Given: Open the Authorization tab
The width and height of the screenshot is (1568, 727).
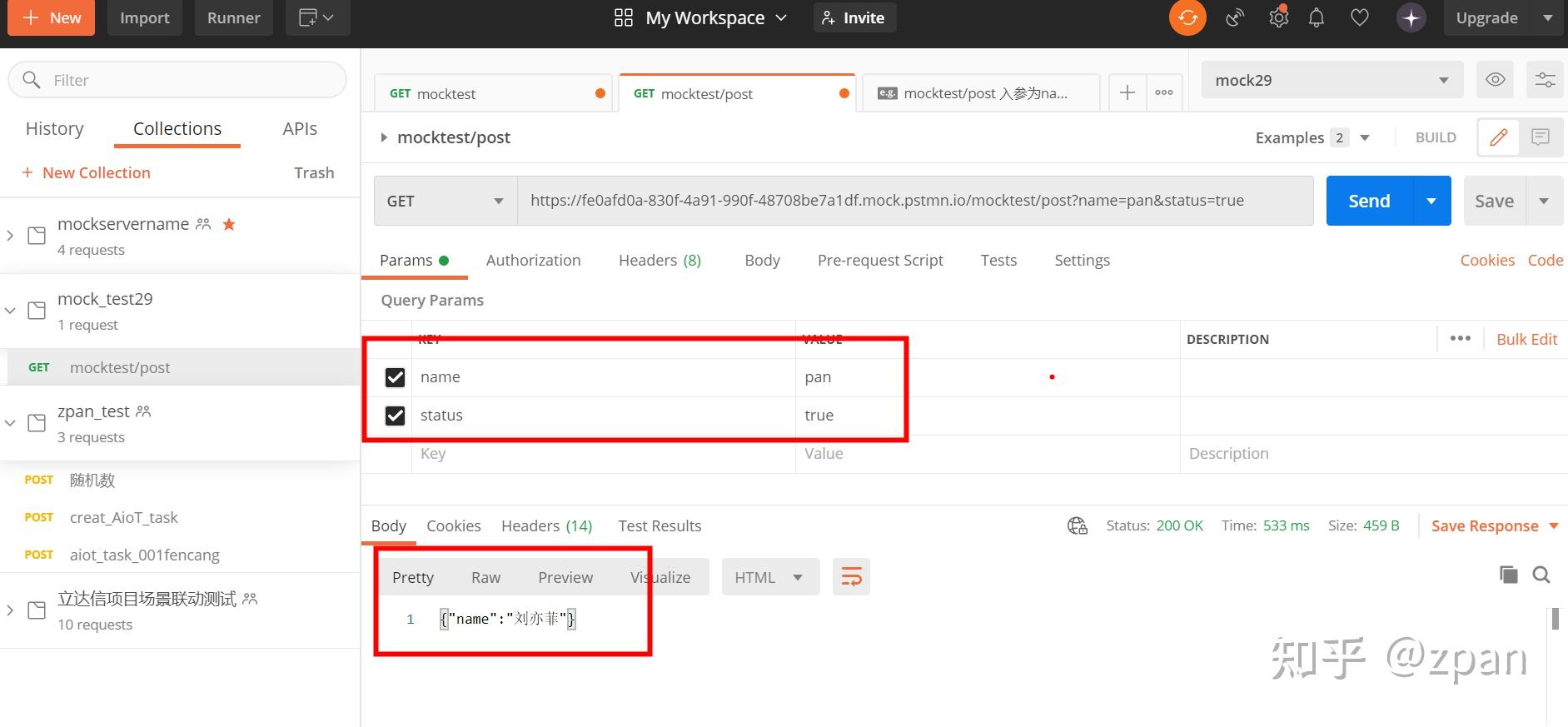Looking at the screenshot, I should point(533,260).
